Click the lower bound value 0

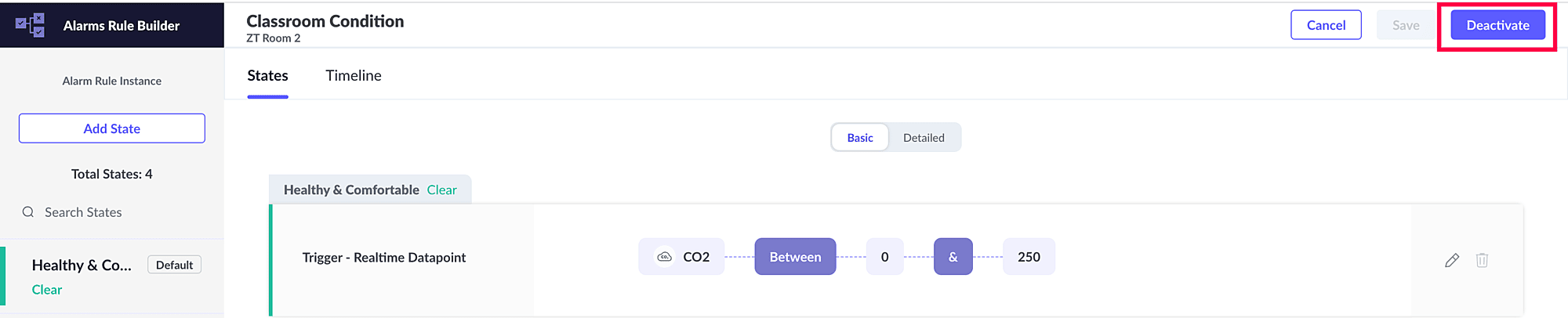click(884, 257)
